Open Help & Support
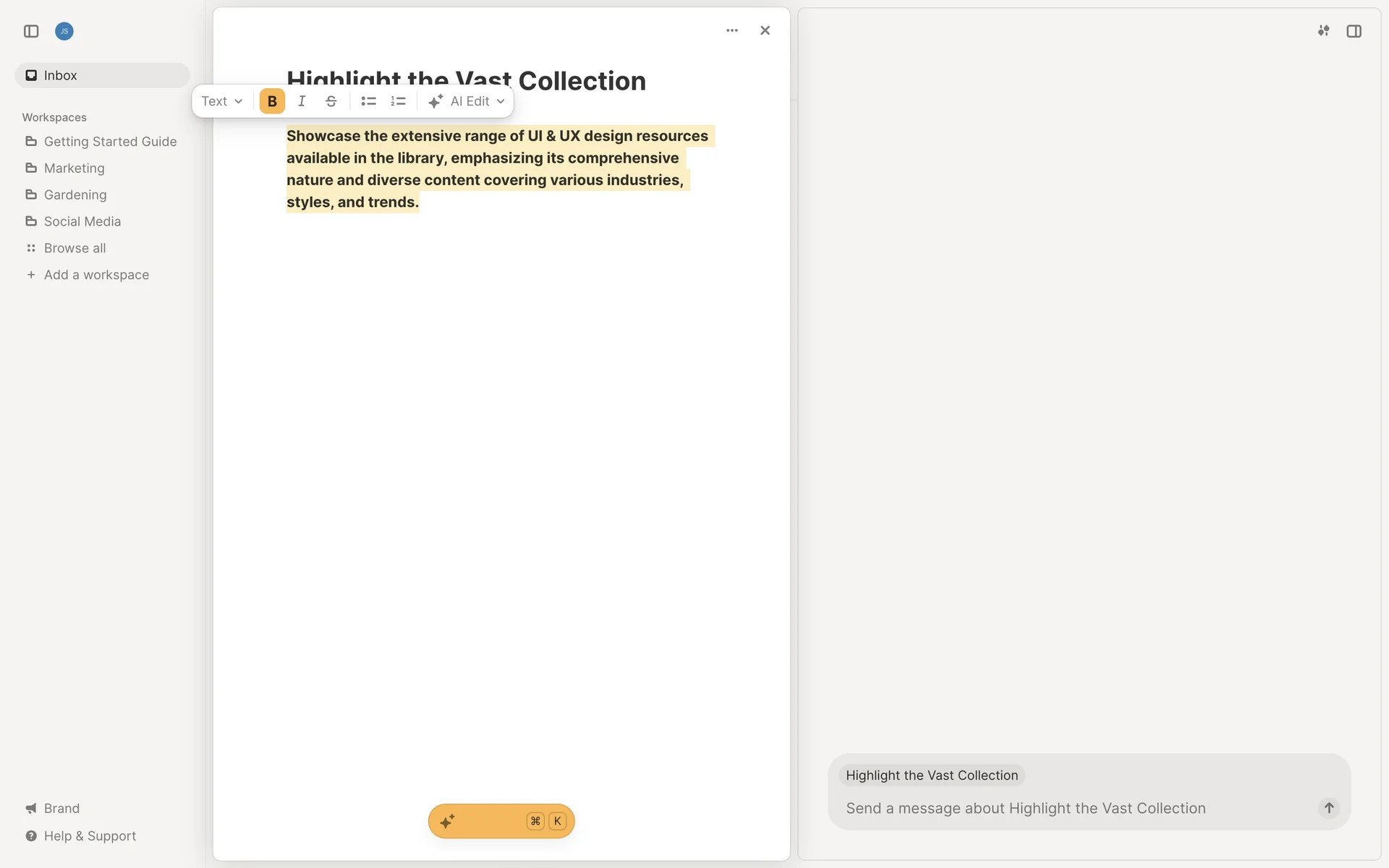This screenshot has height=868, width=1389. click(90, 835)
